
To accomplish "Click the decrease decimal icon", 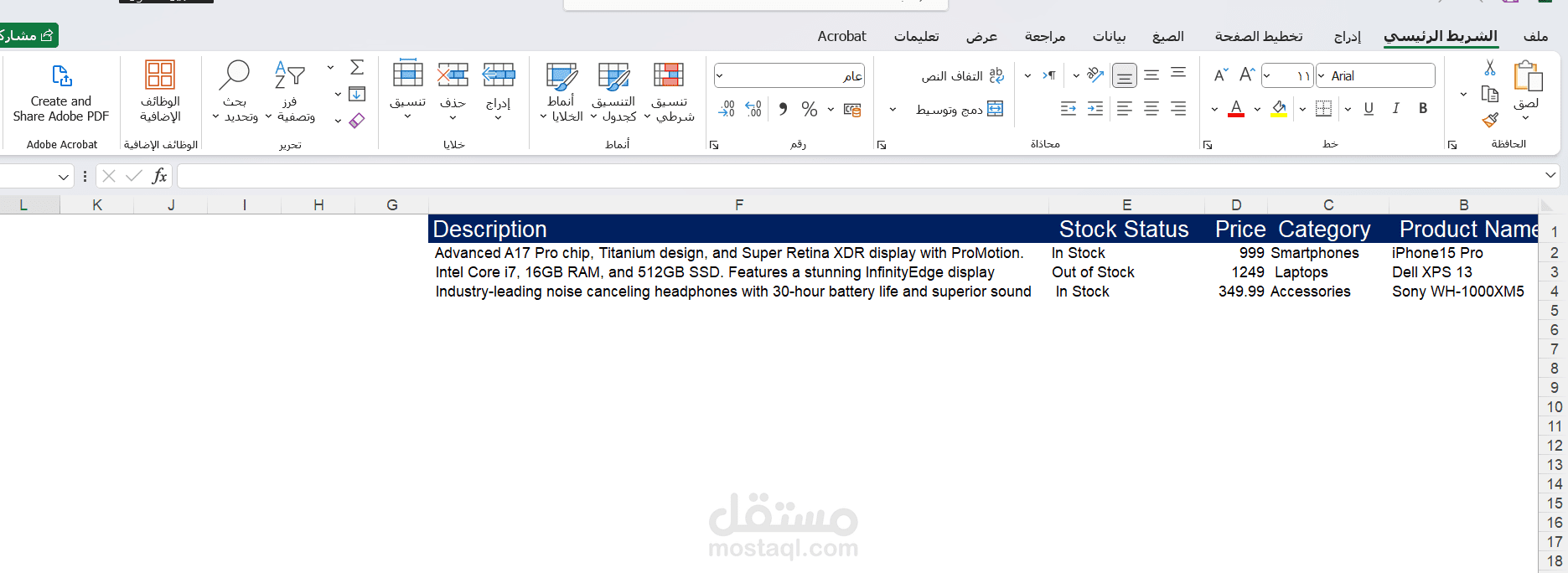I will click(727, 109).
